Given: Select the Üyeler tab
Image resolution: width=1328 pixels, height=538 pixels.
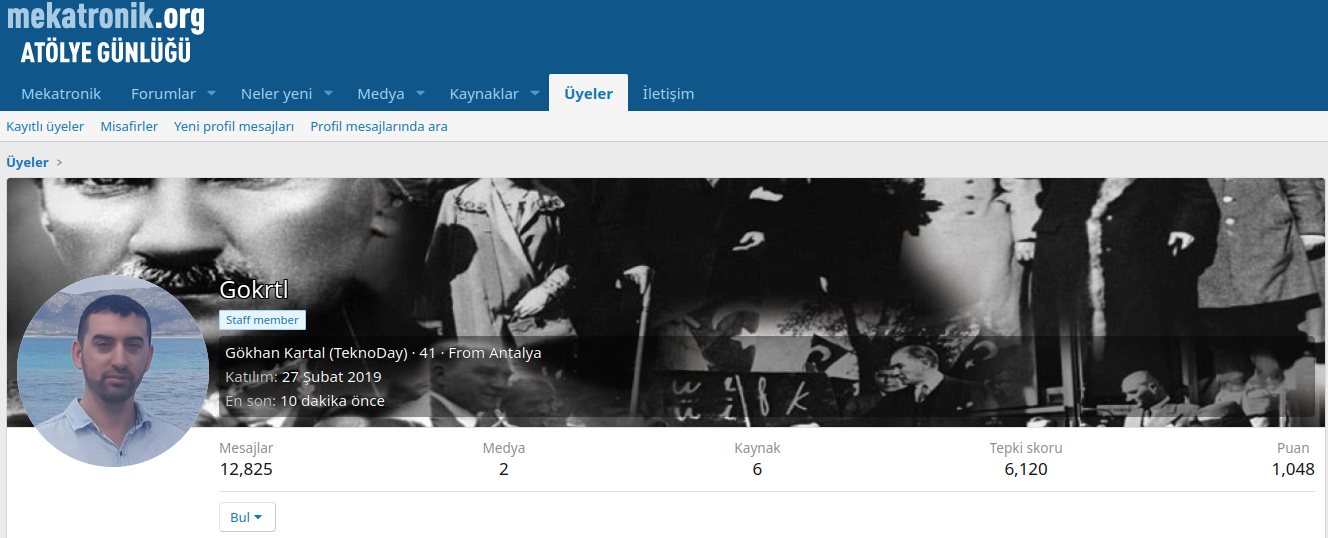Looking at the screenshot, I should [x=588, y=94].
